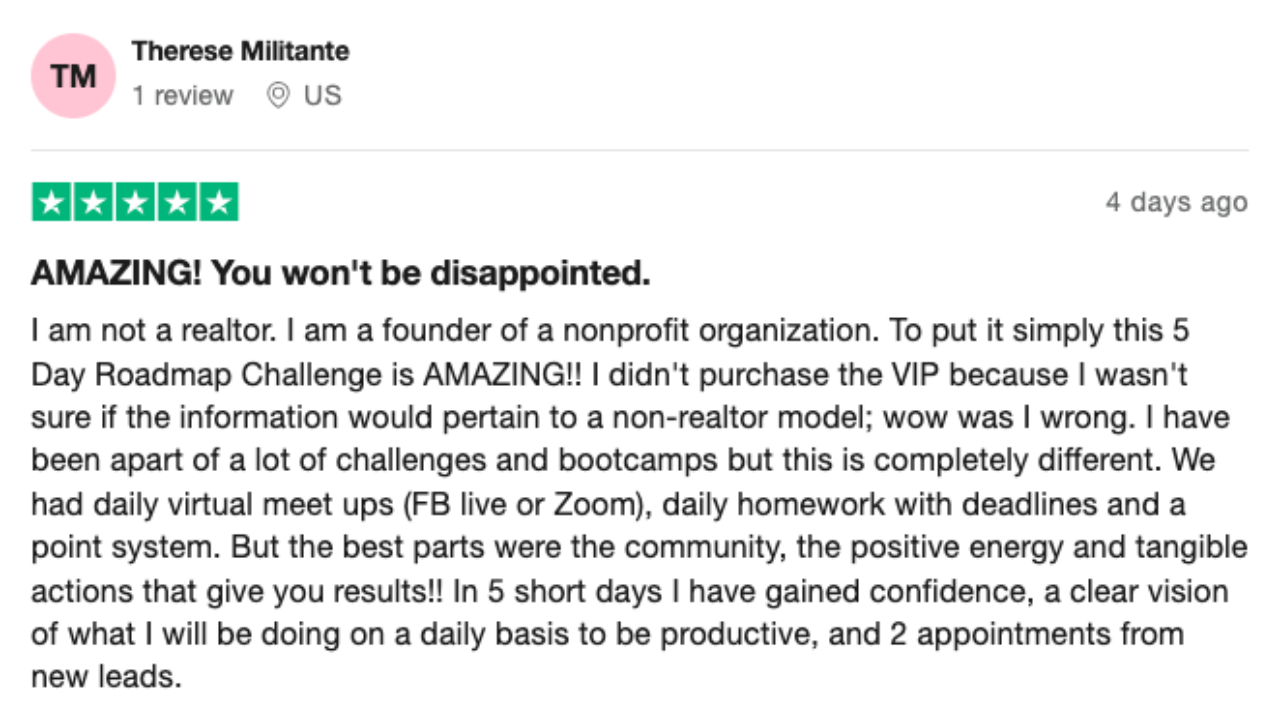Open review title "AMAZING! You won't be disappointed."
The image size is (1280, 720).
[x=341, y=273]
